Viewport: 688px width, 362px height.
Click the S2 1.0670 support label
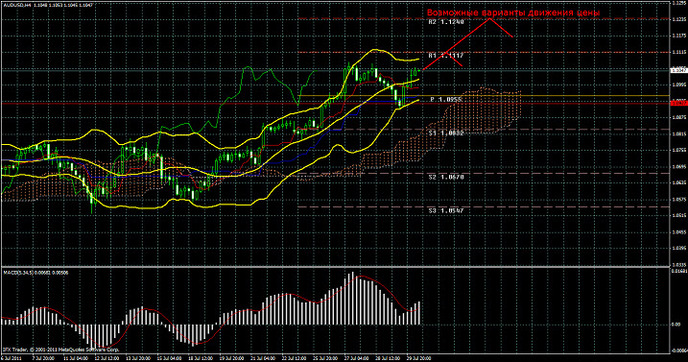[x=446, y=177]
